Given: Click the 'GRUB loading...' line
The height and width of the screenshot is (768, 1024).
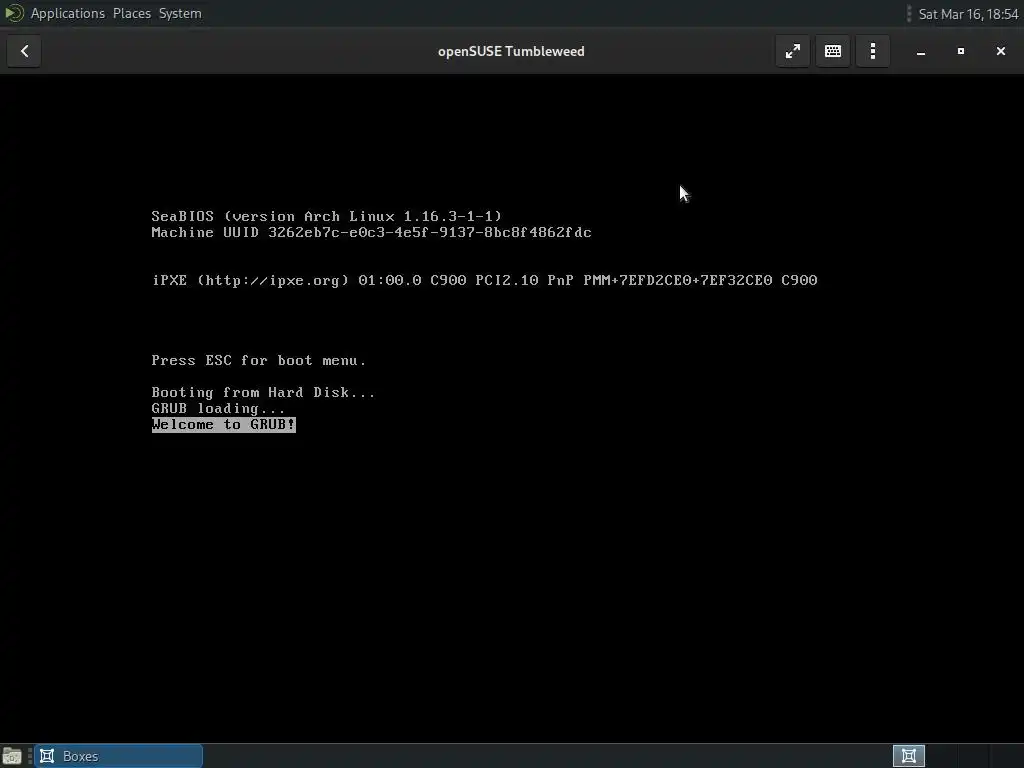Looking at the screenshot, I should 218,409.
